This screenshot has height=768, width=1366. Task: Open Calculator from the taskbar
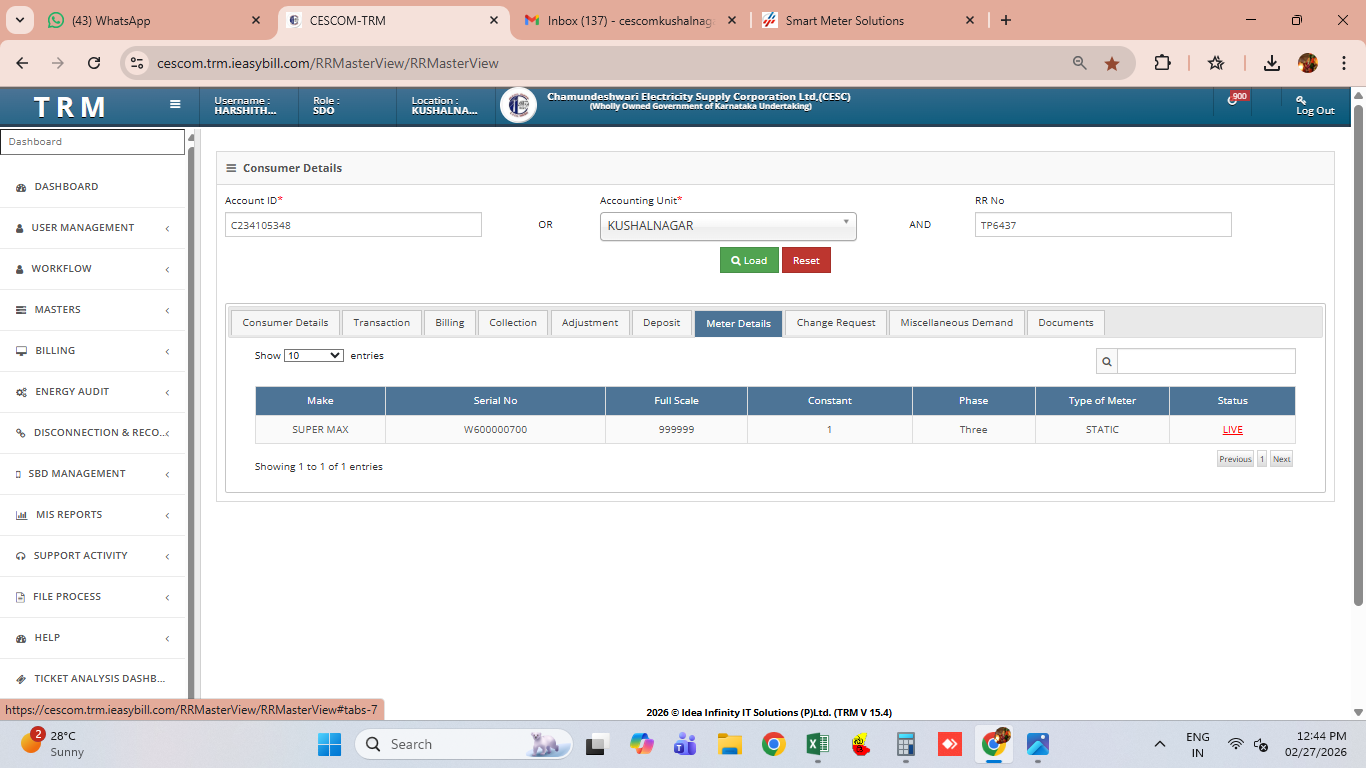(906, 744)
